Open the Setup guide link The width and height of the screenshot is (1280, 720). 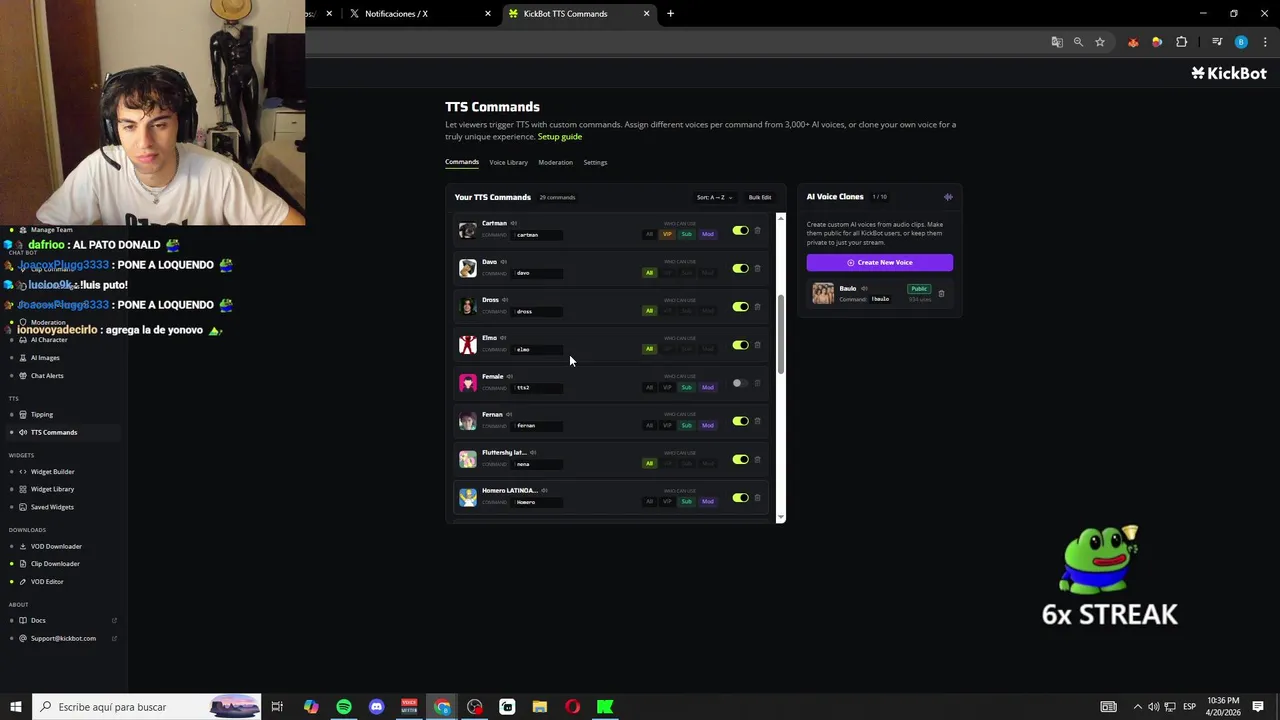[560, 136]
